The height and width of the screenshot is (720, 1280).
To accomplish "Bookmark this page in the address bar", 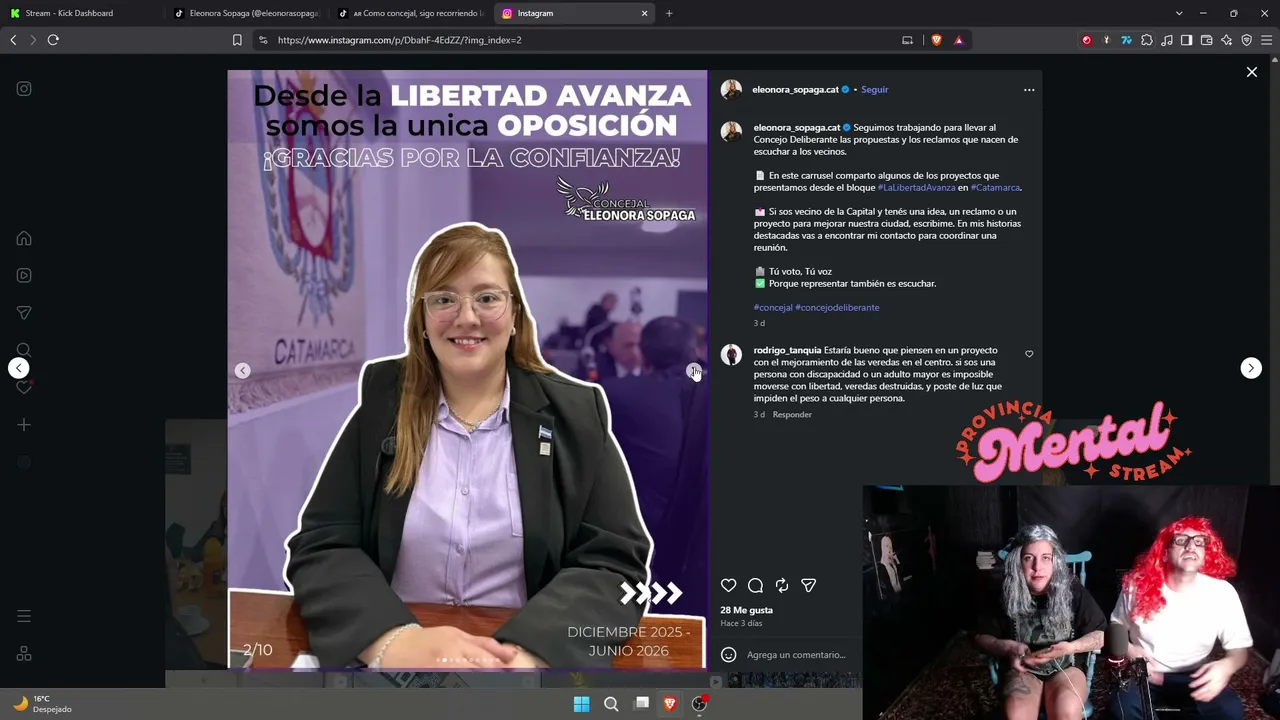I will click(x=237, y=40).
